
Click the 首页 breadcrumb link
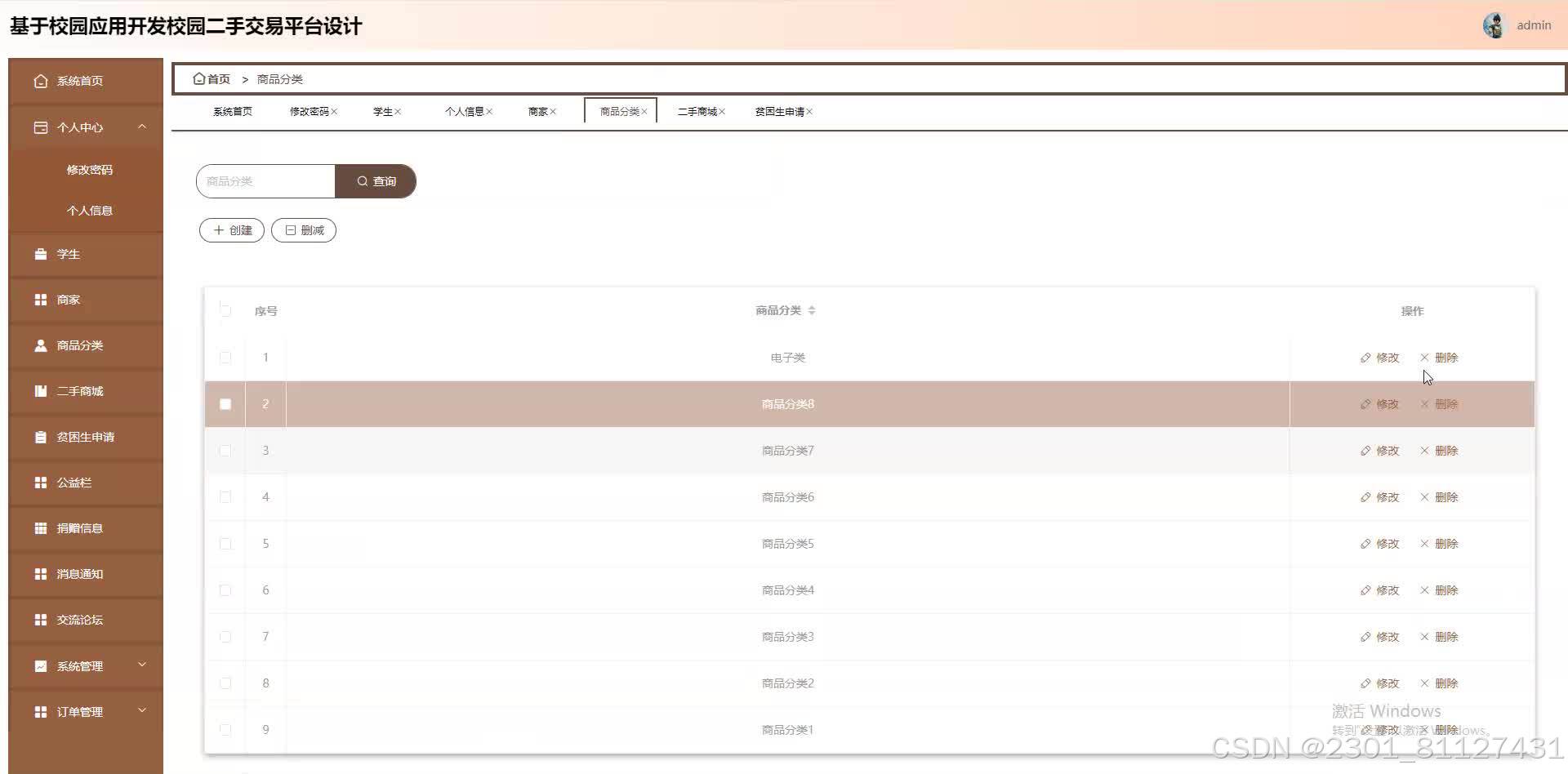218,79
